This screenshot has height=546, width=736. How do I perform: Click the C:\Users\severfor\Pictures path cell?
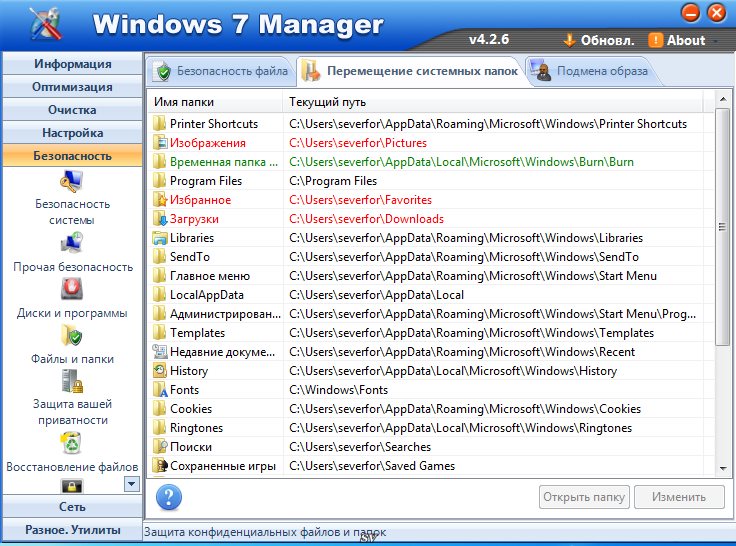pyautogui.click(x=358, y=143)
